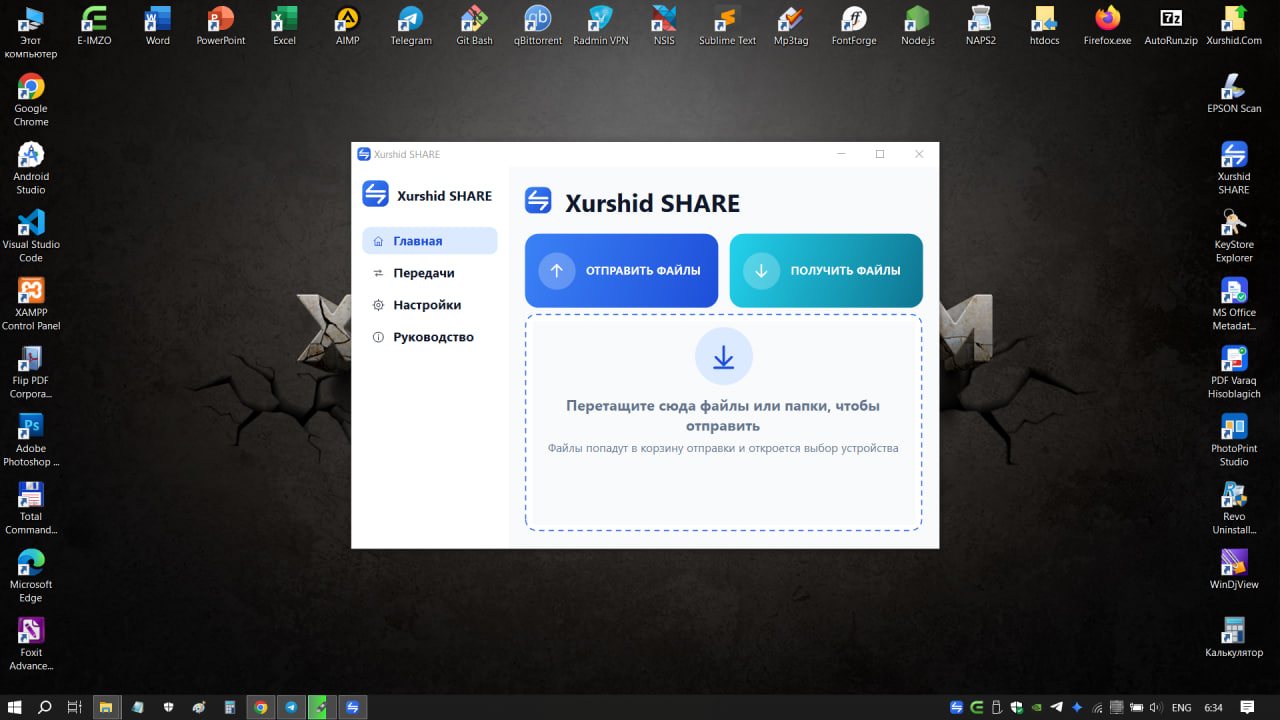
Task: Select the WinDjView desktop icon
Action: pos(1234,569)
